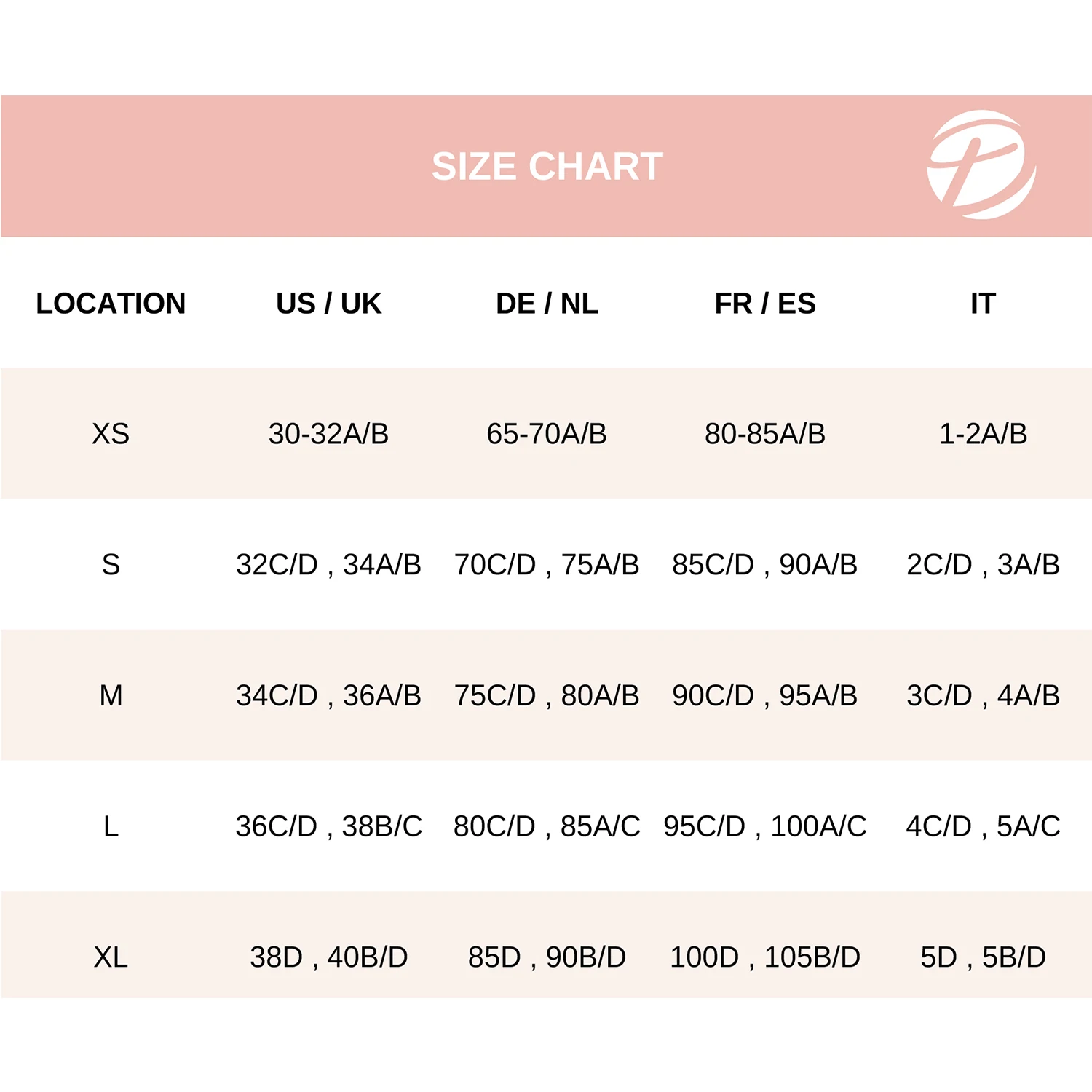Click the 36C/D , 38B/C cell

[328, 826]
